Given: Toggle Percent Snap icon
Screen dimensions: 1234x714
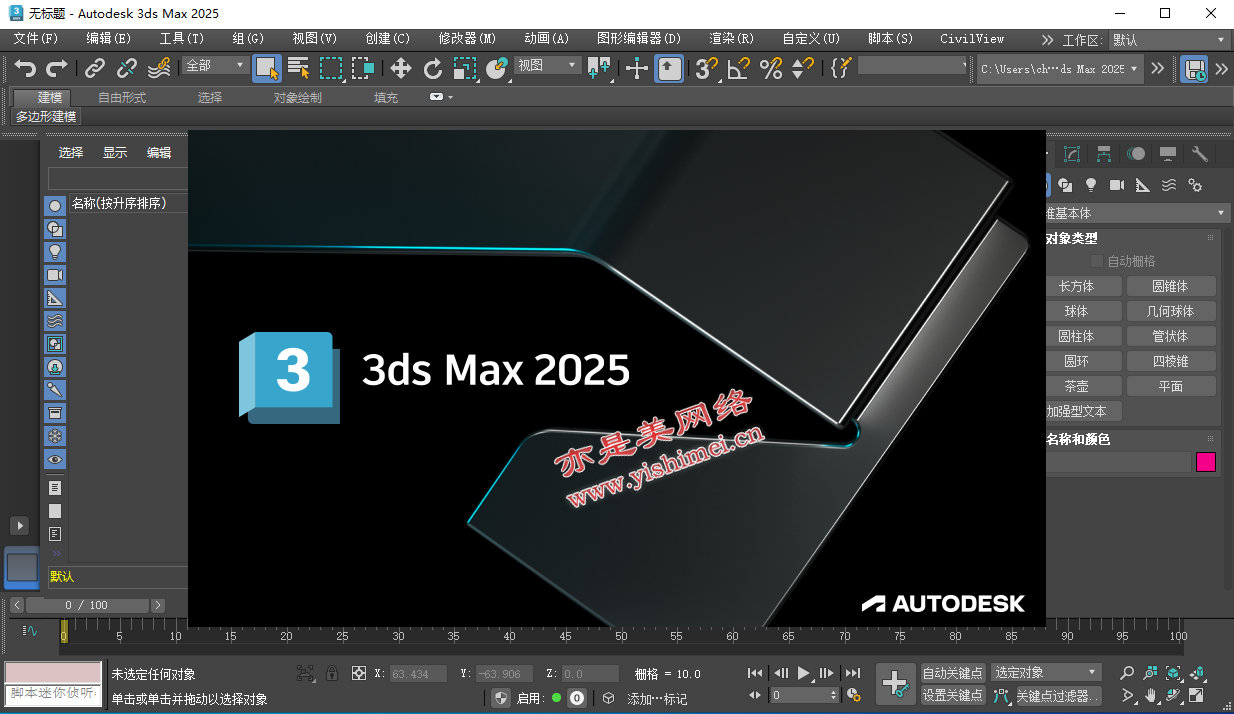Looking at the screenshot, I should click(x=771, y=68).
